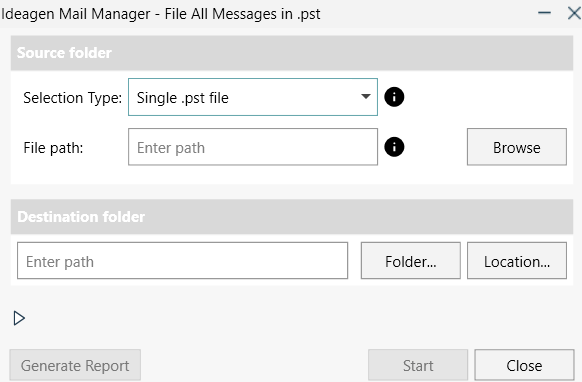Open the Selection Type combo box
Viewport: 582px width, 382px height.
click(x=253, y=97)
